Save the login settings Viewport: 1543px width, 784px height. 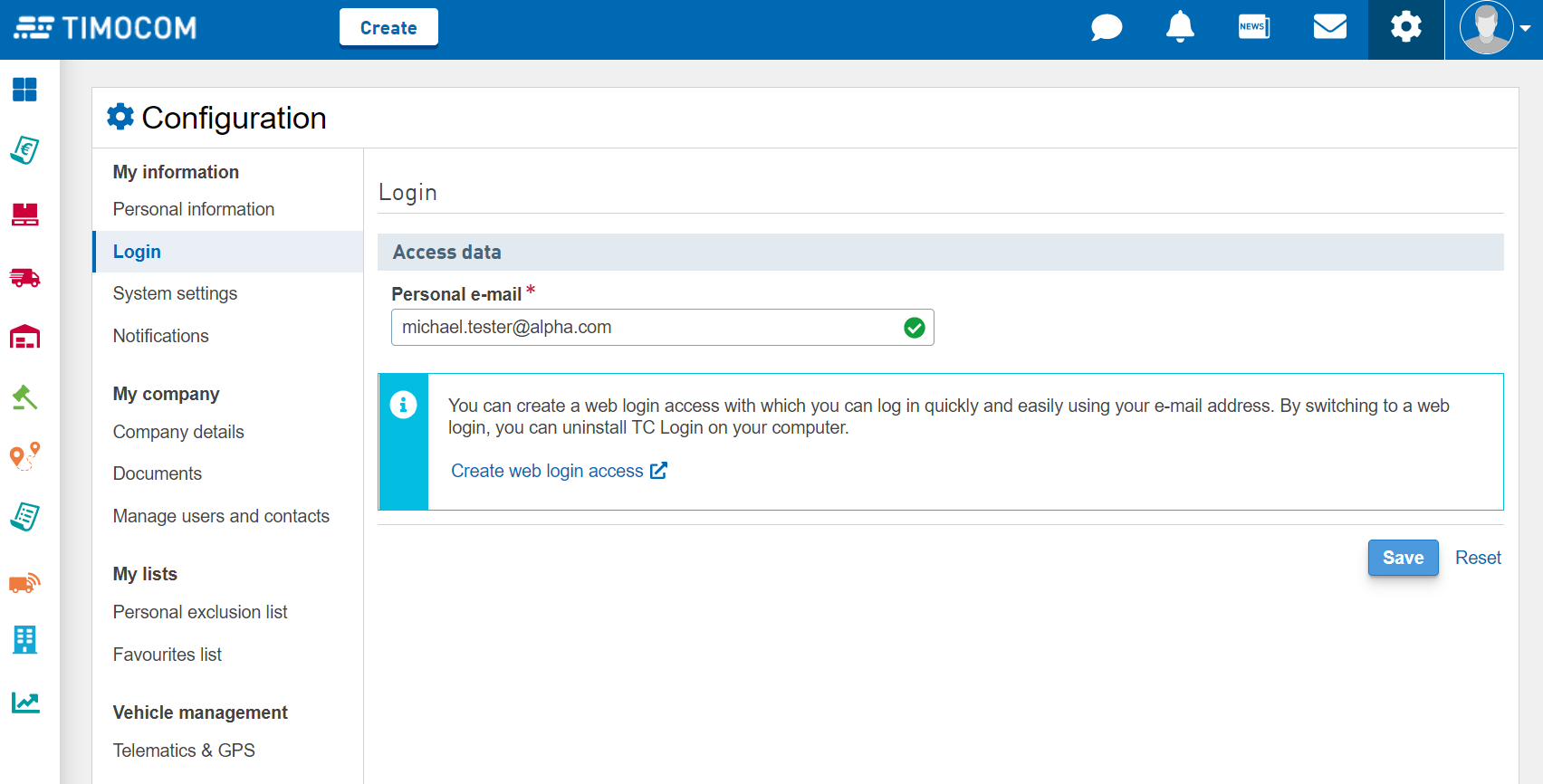click(1403, 558)
